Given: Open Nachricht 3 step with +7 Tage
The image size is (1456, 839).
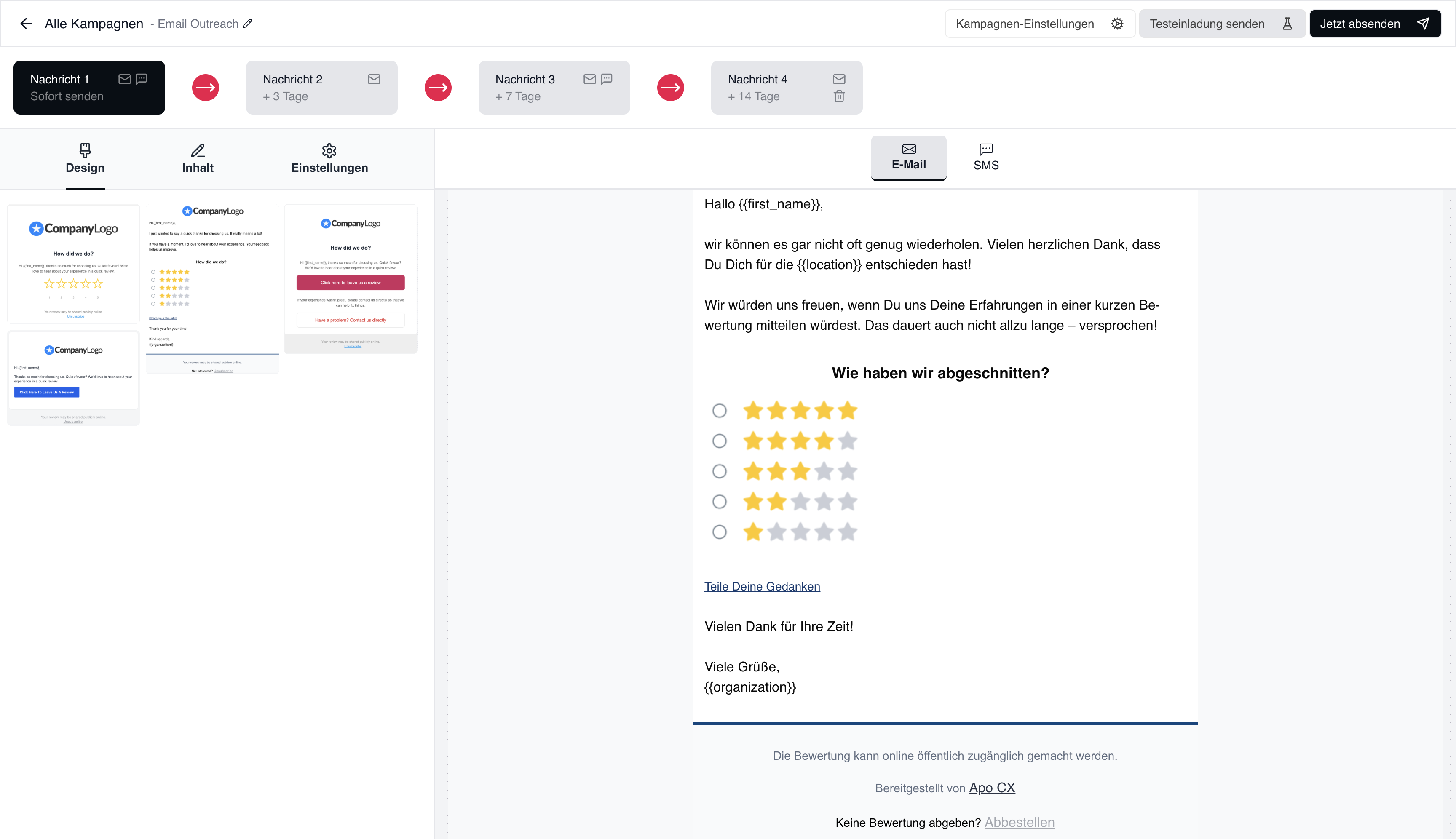Looking at the screenshot, I should pyautogui.click(x=553, y=88).
